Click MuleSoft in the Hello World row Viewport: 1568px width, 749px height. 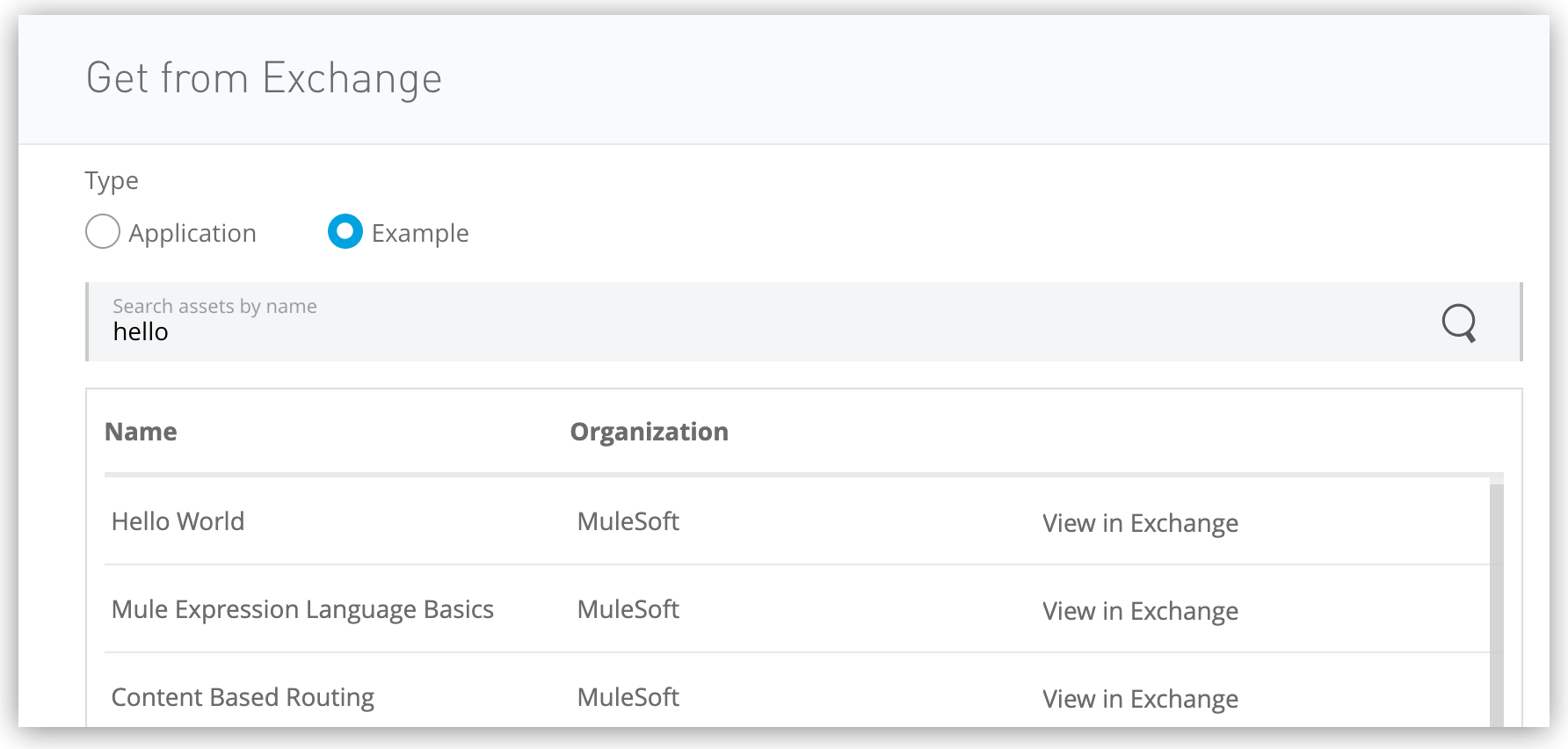pyautogui.click(x=628, y=521)
